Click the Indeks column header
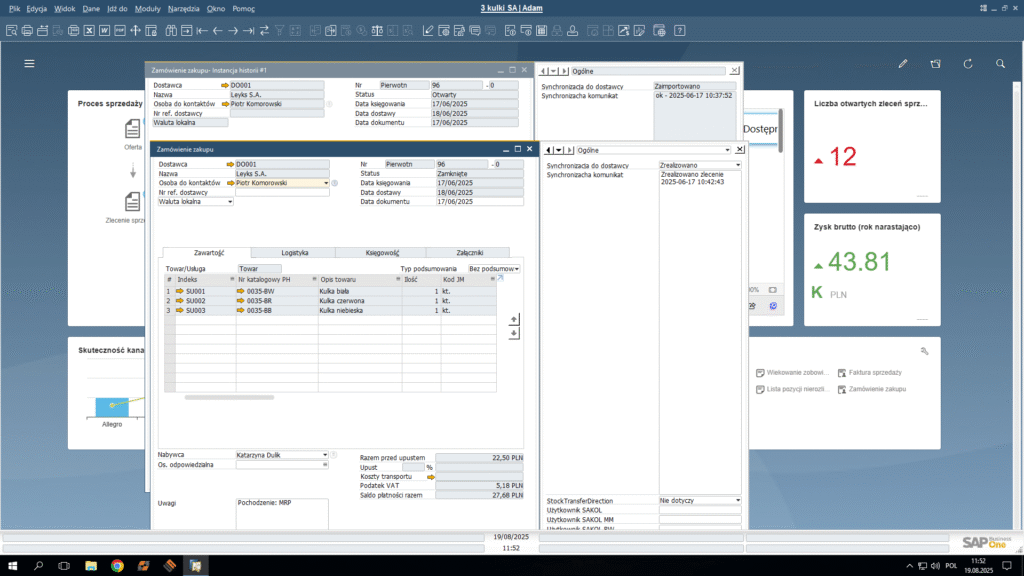 (x=205, y=280)
